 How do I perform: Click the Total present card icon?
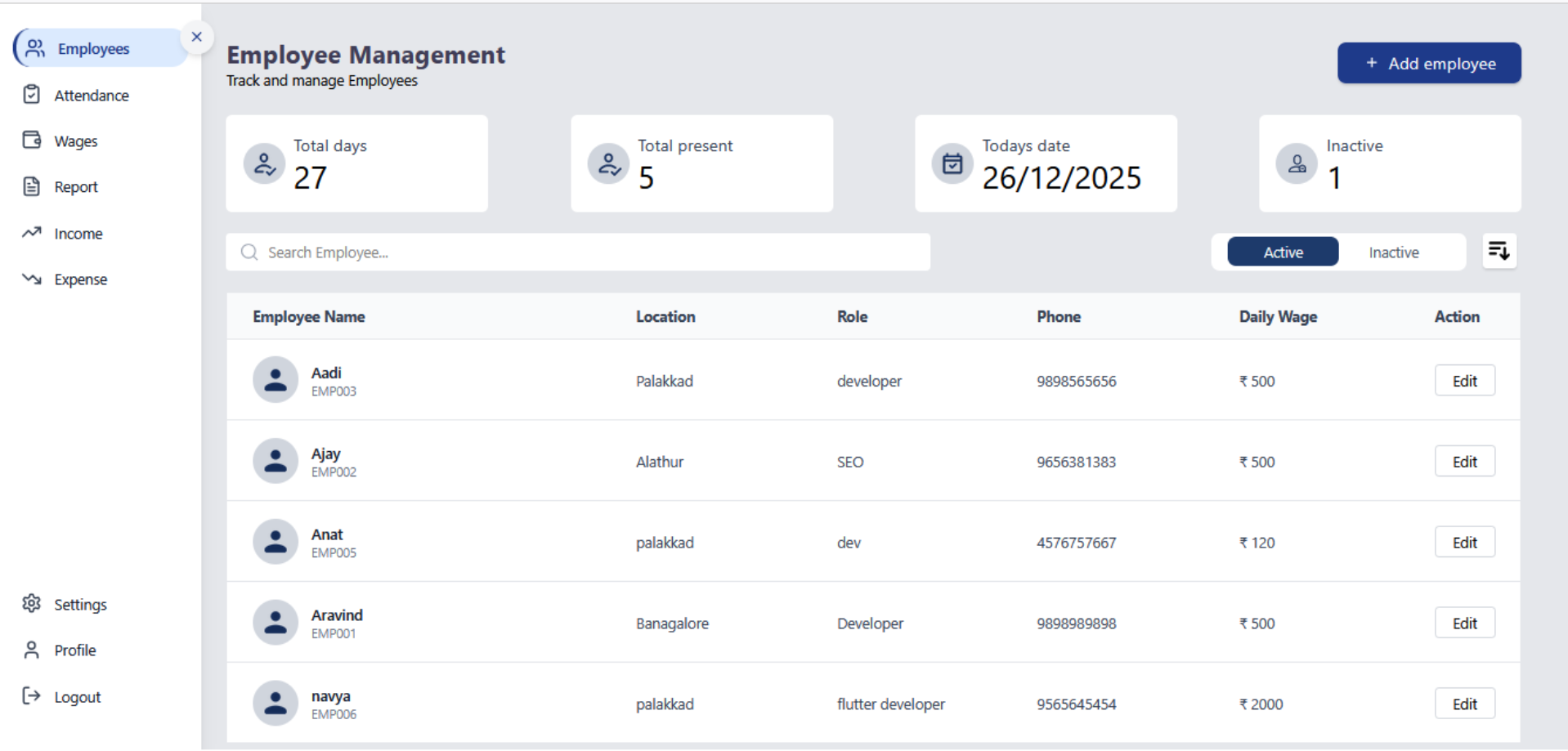[608, 164]
